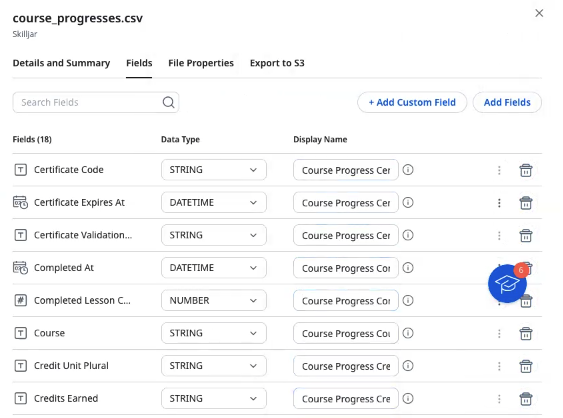Click info icon next to Certificate Code display name
Viewport: 563px width, 418px height.
(x=408, y=169)
